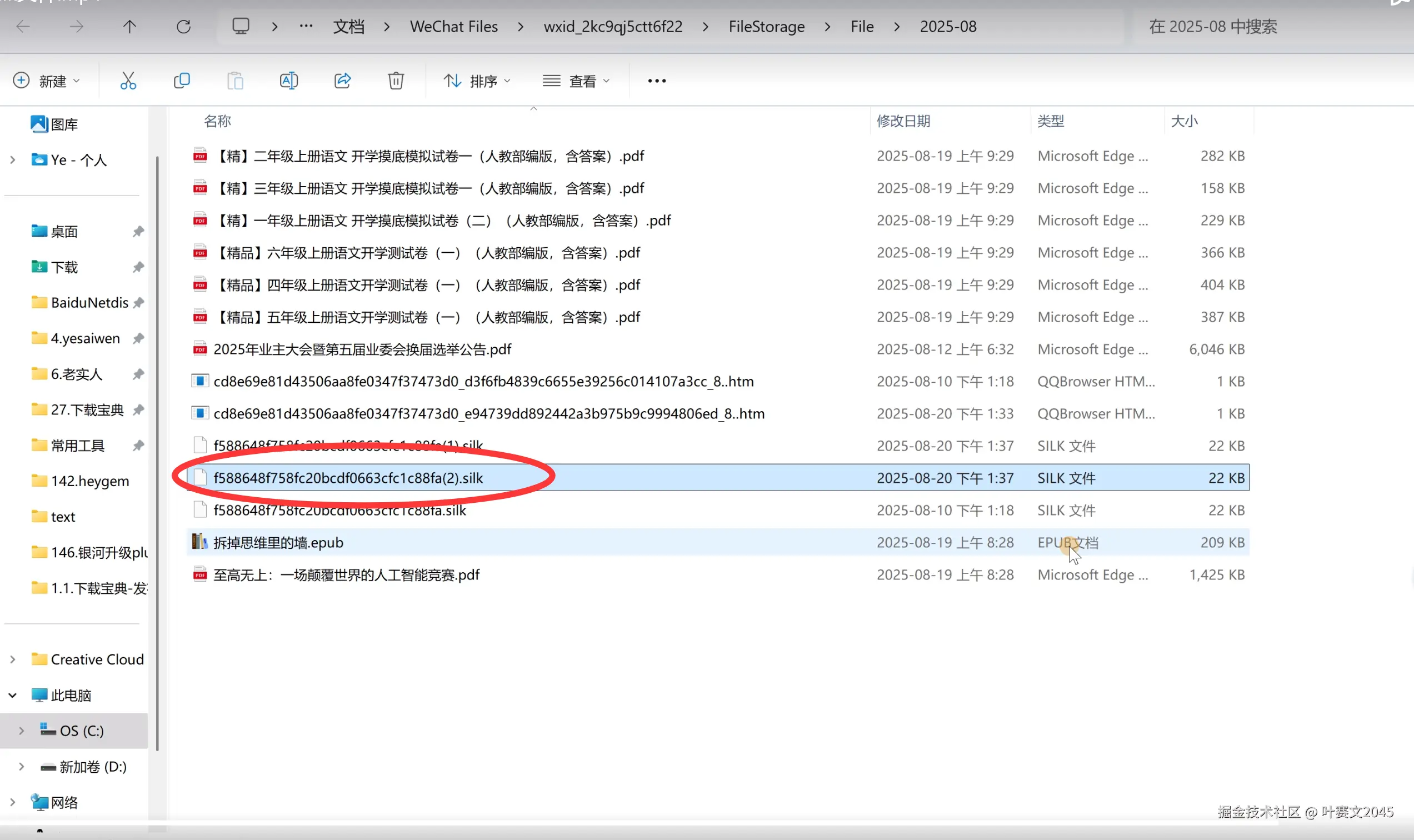Viewport: 1414px width, 840px height.
Task: Click the Rename icon in toolbar
Action: [x=289, y=81]
